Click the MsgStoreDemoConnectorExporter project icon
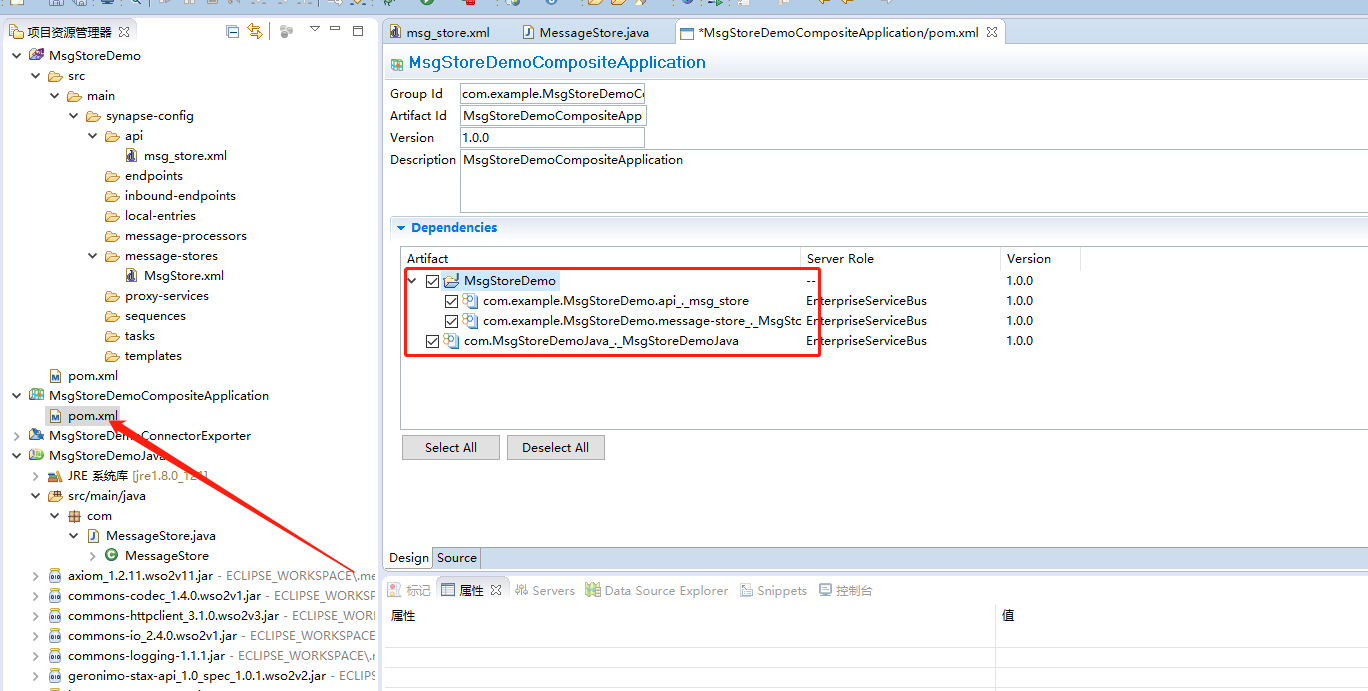 37,436
